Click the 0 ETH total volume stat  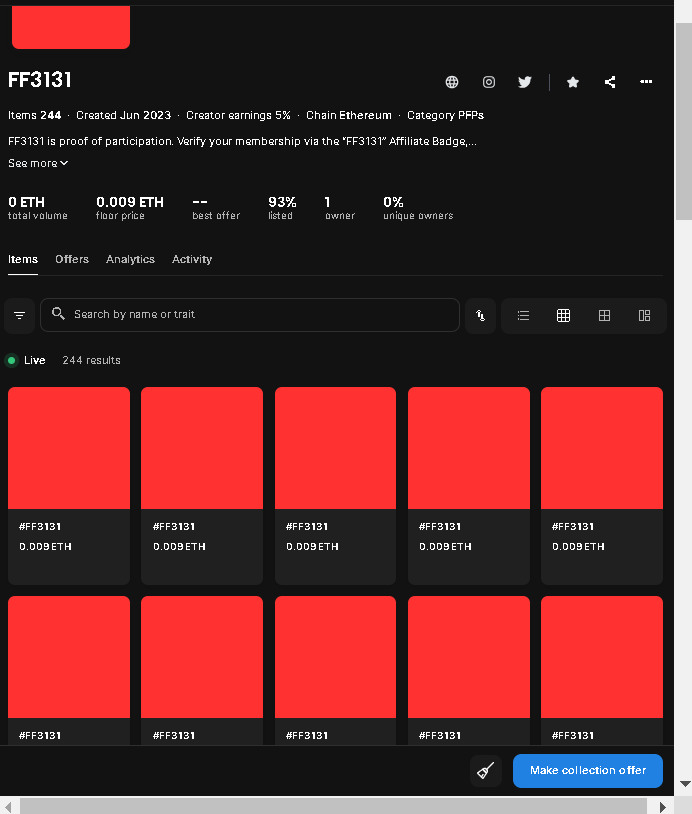pyautogui.click(x=37, y=208)
